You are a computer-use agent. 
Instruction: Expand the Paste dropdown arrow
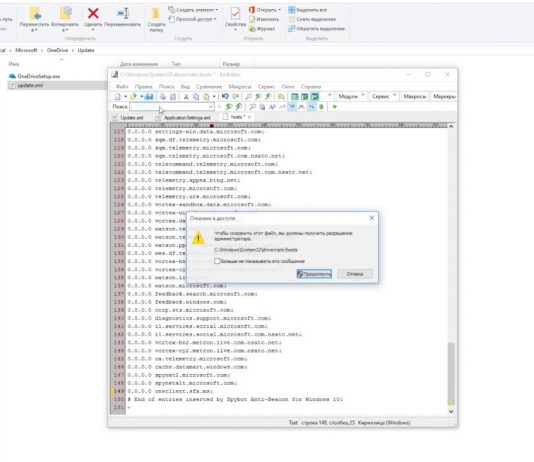pyautogui.click(x=214, y=97)
